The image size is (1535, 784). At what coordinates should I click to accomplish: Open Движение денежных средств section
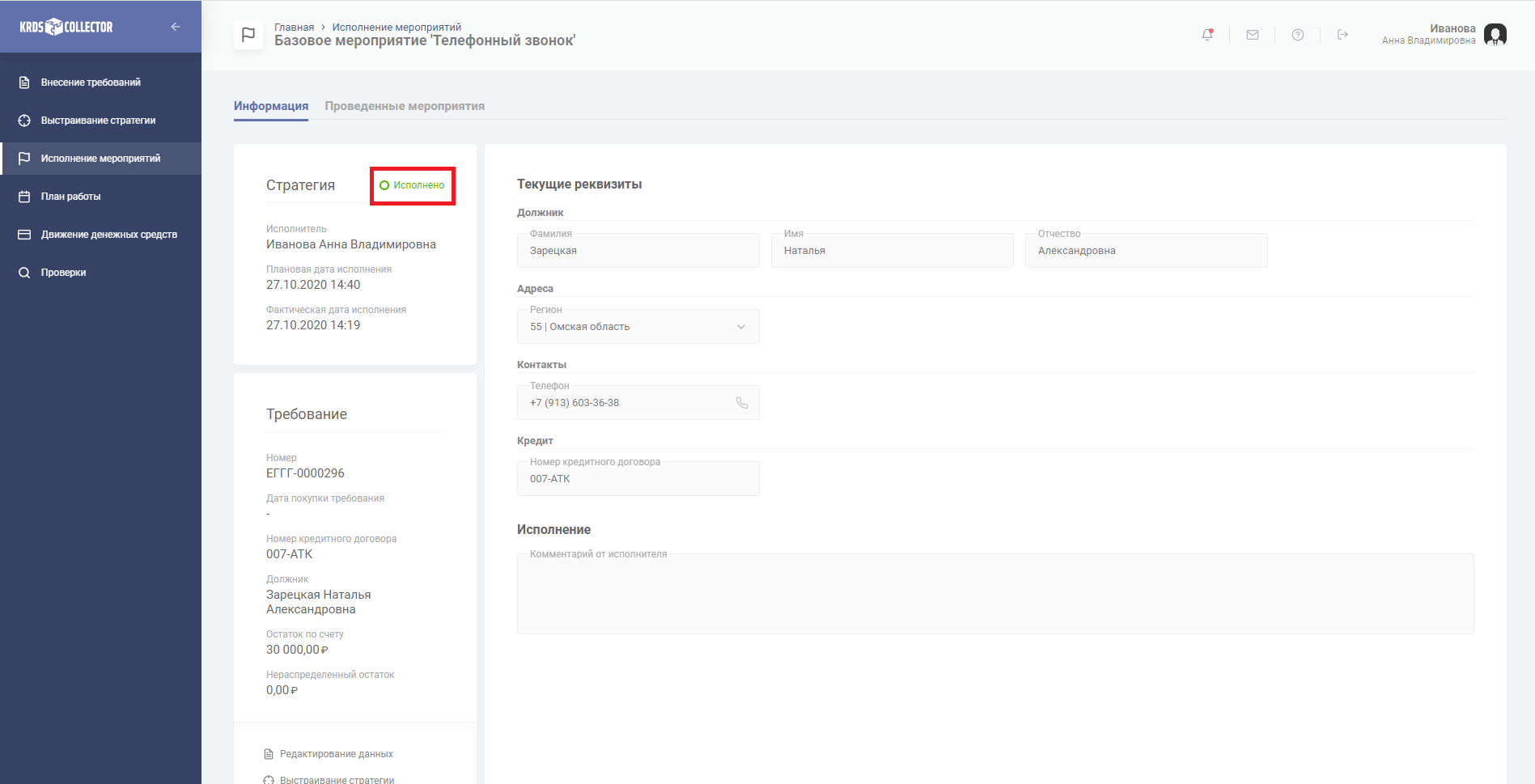click(x=108, y=235)
